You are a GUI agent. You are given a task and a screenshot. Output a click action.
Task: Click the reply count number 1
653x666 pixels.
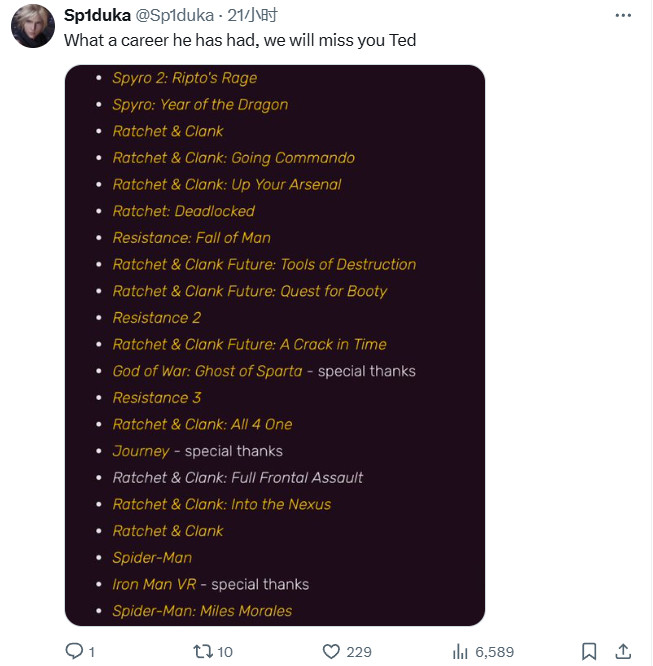(x=92, y=652)
